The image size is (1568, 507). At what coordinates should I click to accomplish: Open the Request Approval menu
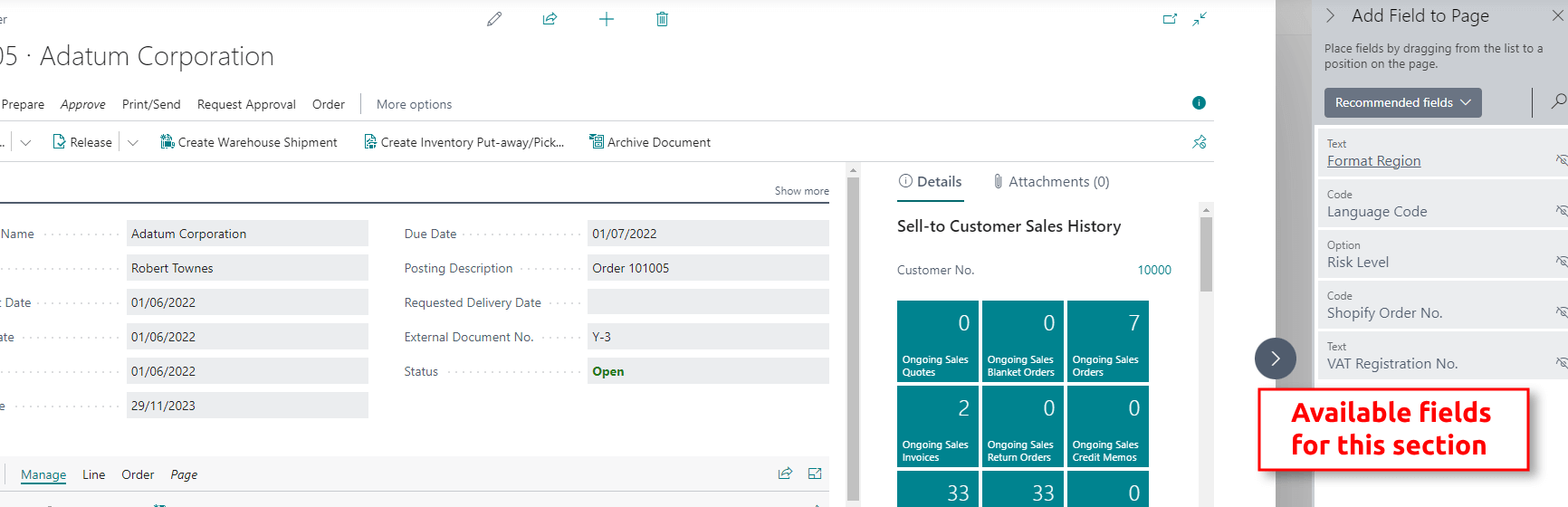coord(246,104)
